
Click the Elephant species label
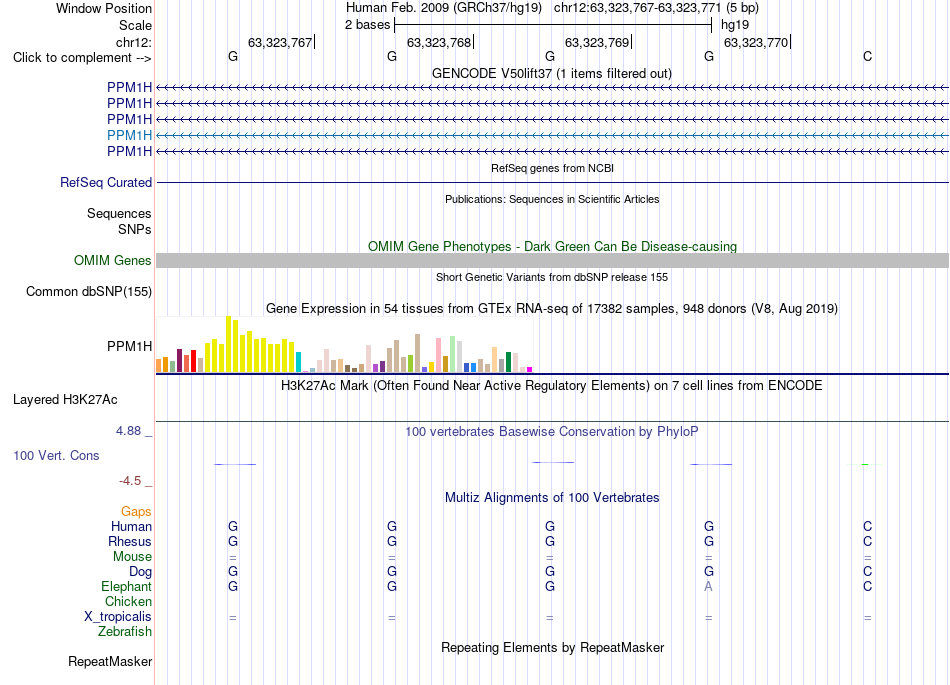(127, 586)
